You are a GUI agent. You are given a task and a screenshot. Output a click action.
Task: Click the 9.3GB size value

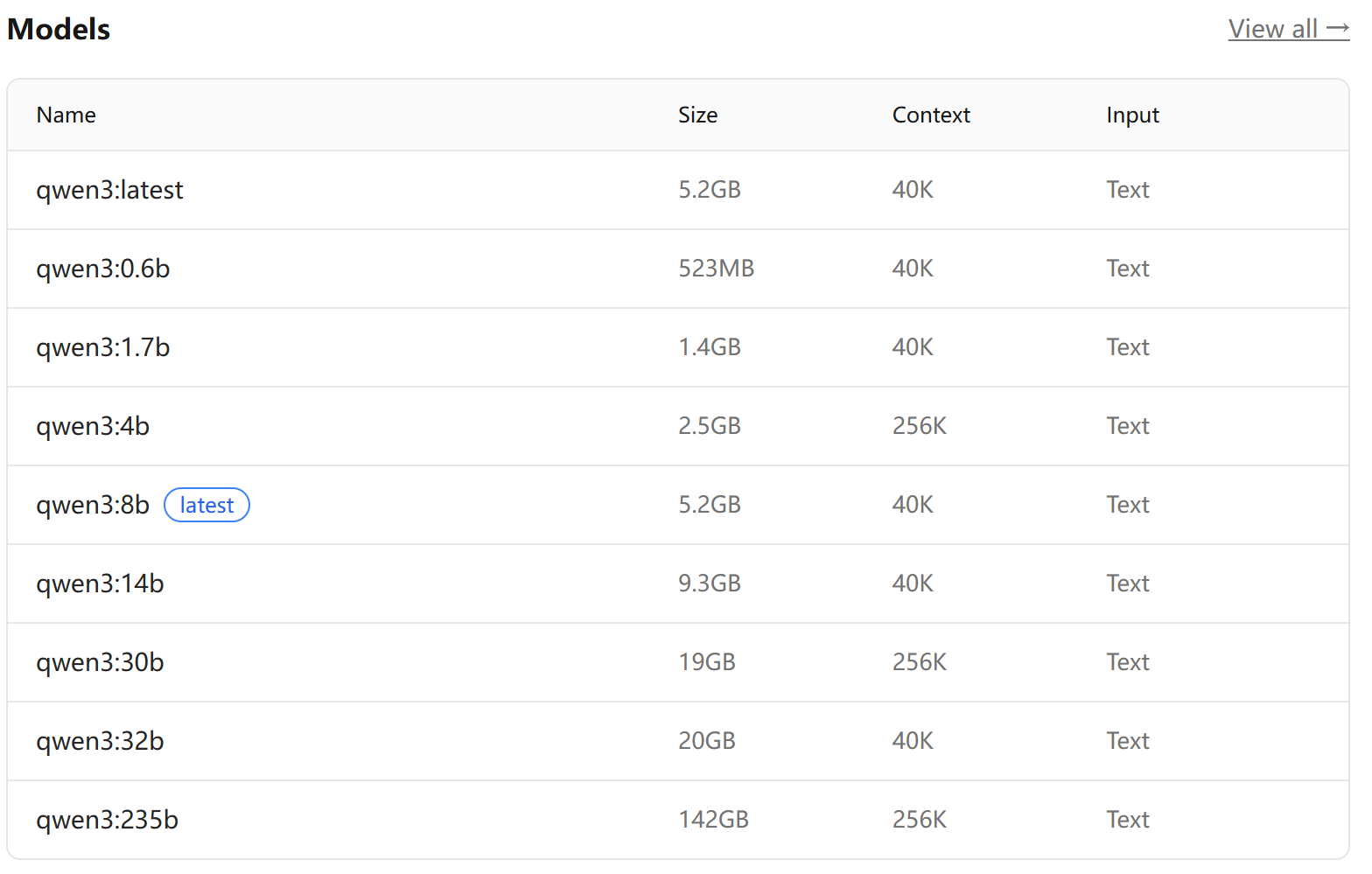click(709, 584)
